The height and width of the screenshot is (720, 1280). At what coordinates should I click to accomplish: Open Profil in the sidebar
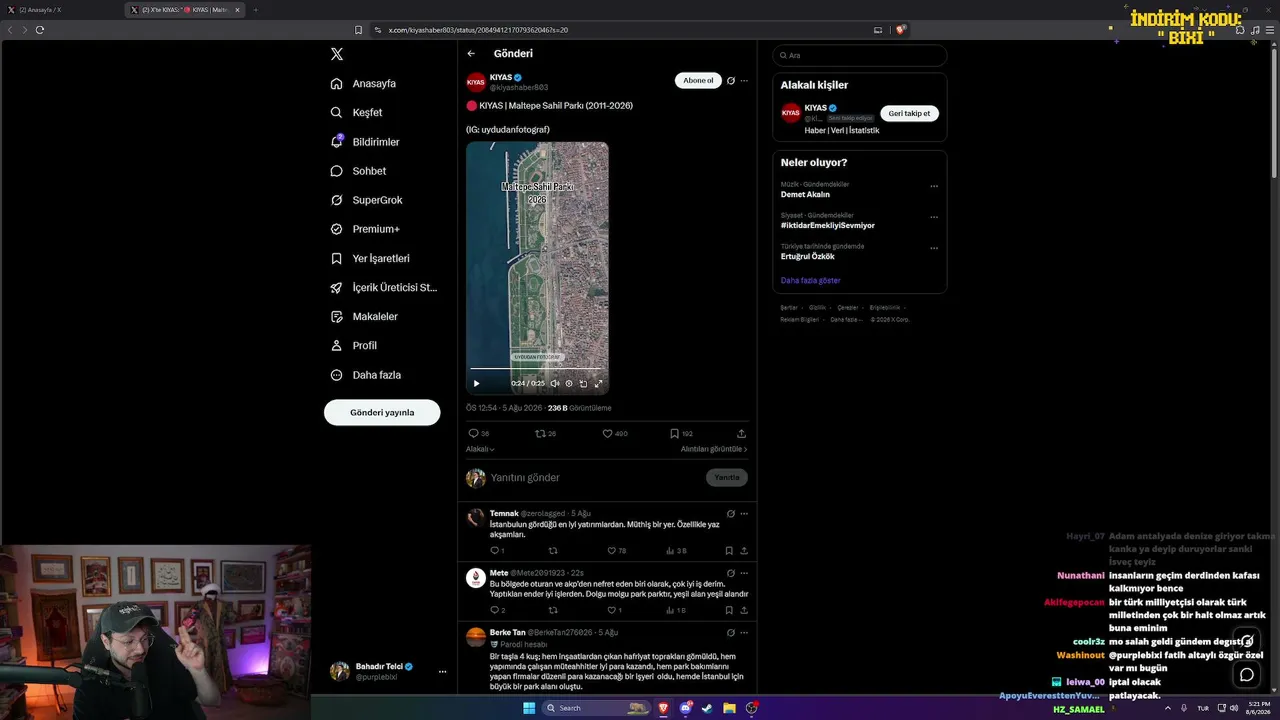354,346
